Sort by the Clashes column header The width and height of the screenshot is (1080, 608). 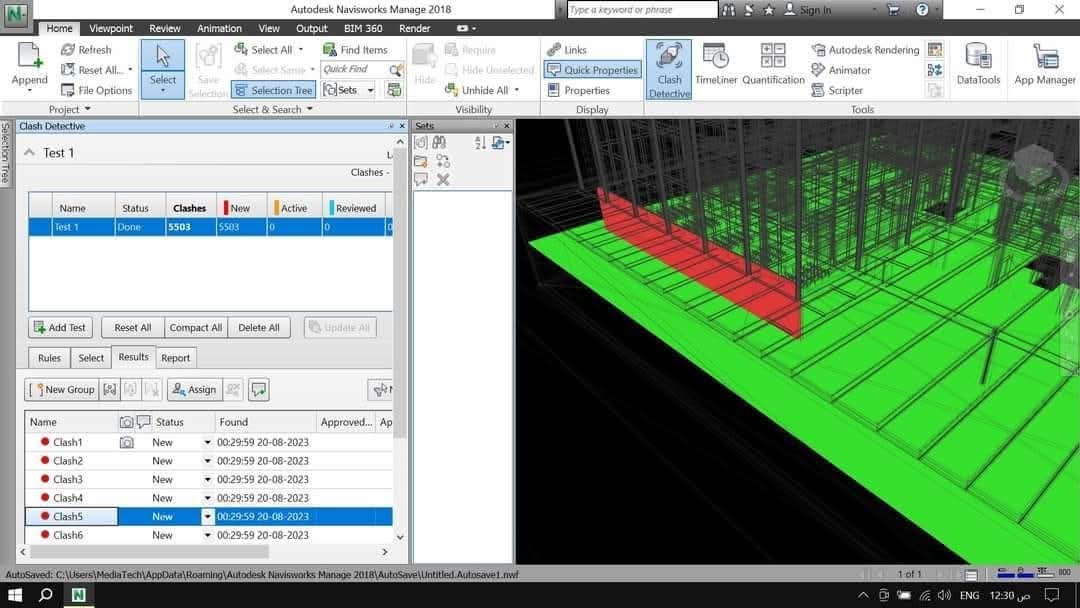[x=190, y=208]
